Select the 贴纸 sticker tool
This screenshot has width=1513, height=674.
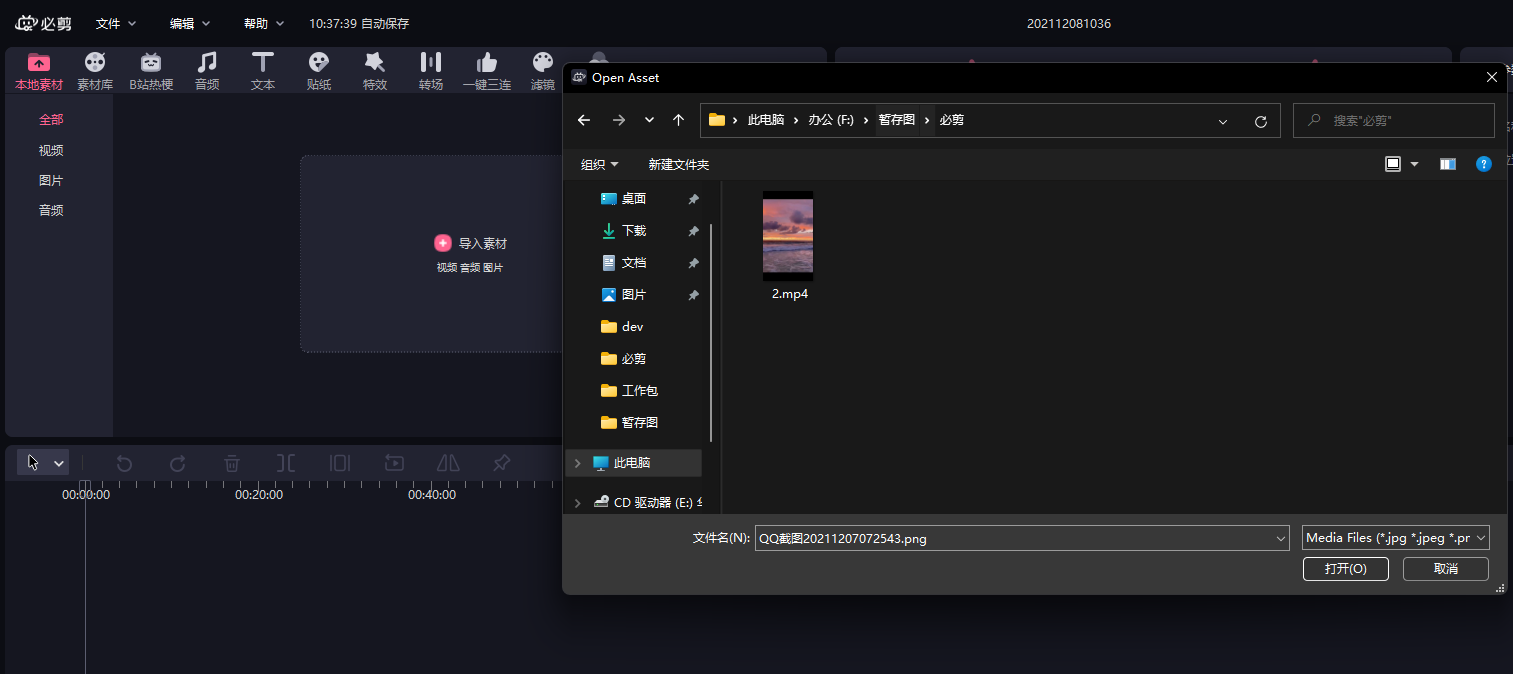pos(319,70)
